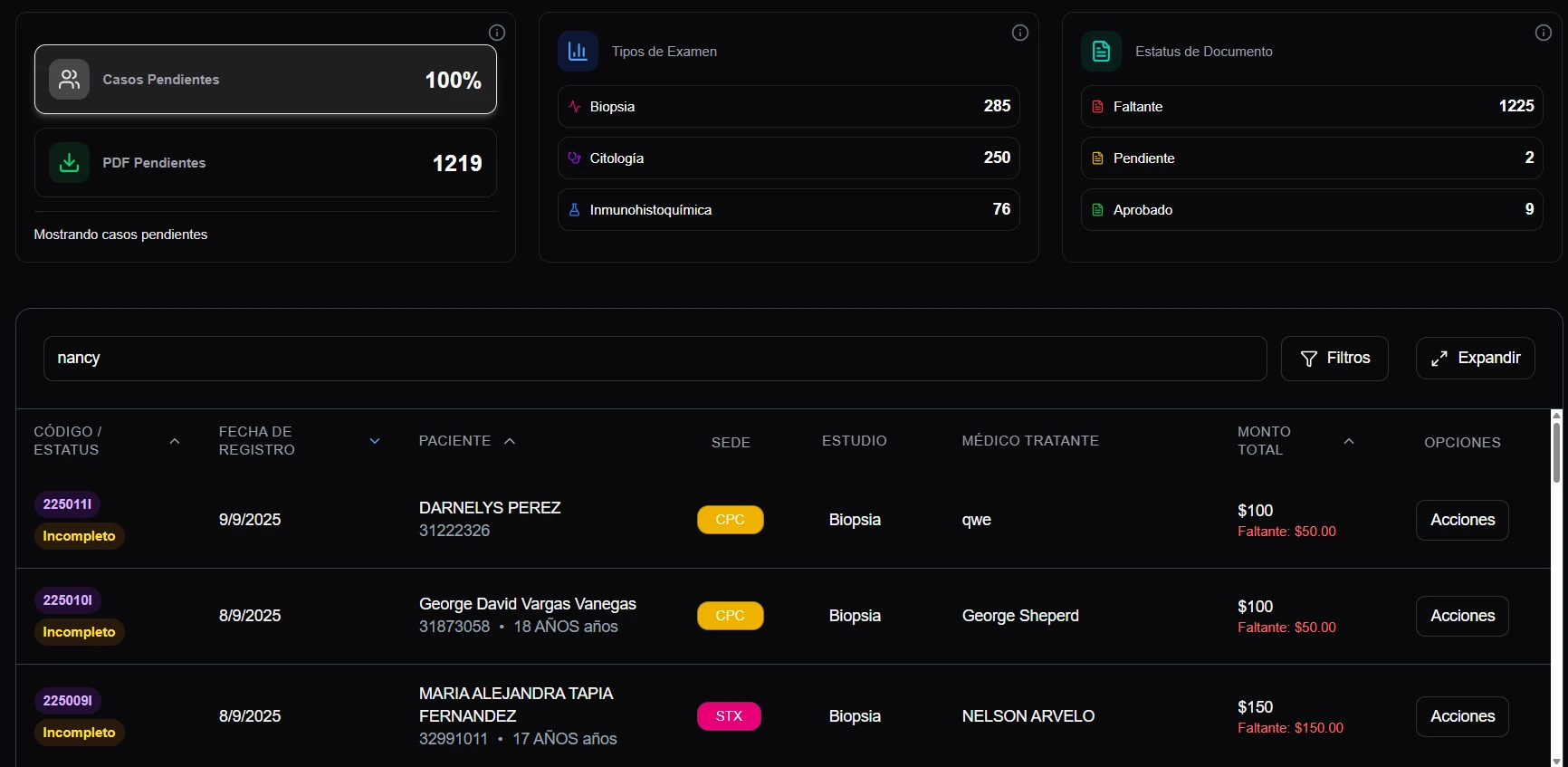The width and height of the screenshot is (1568, 767).
Task: Click Incompleto badge for case 225010I
Action: 80,632
